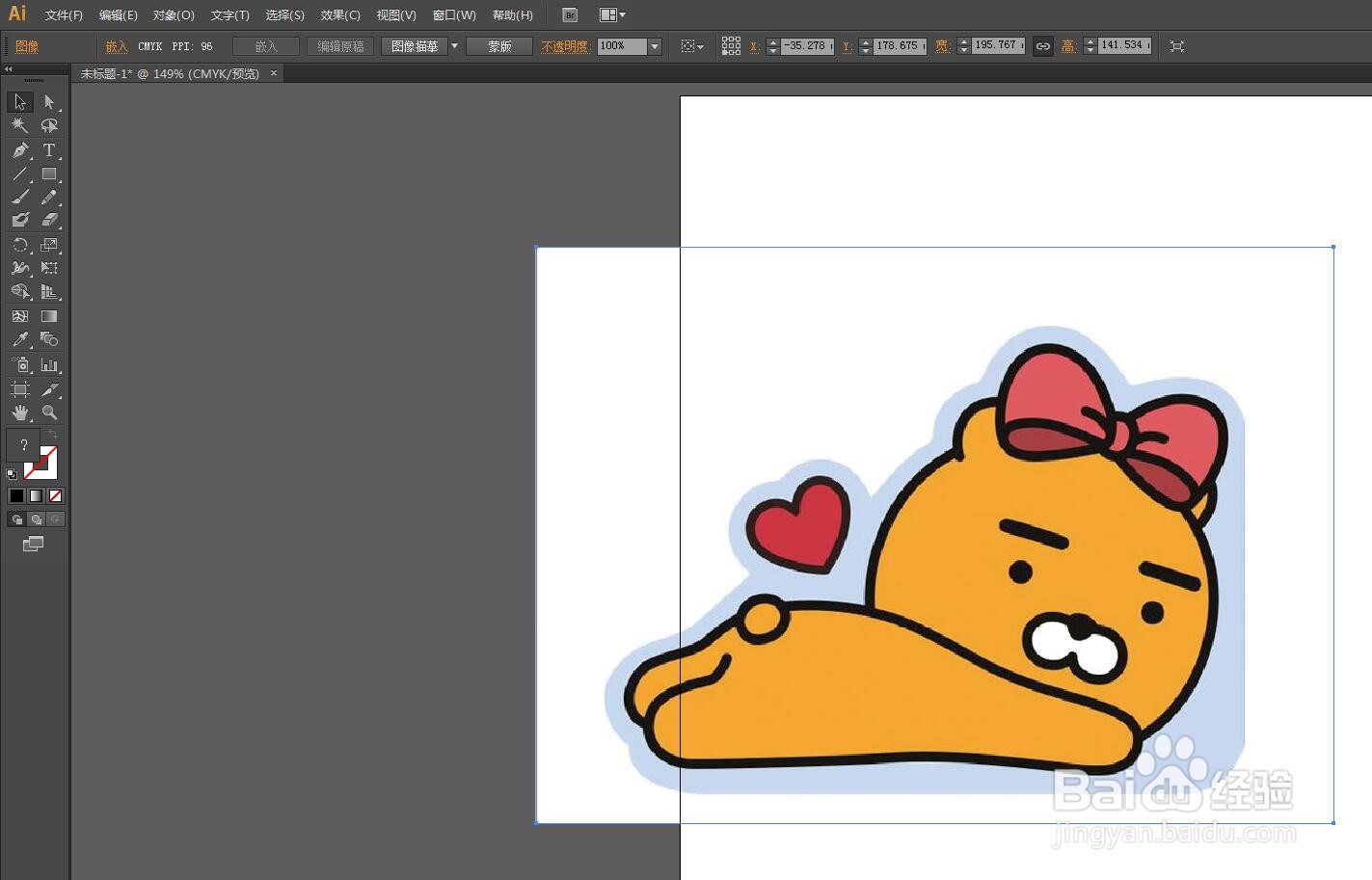The image size is (1372, 880).
Task: Select the Free Transform tool
Action: tap(49, 268)
